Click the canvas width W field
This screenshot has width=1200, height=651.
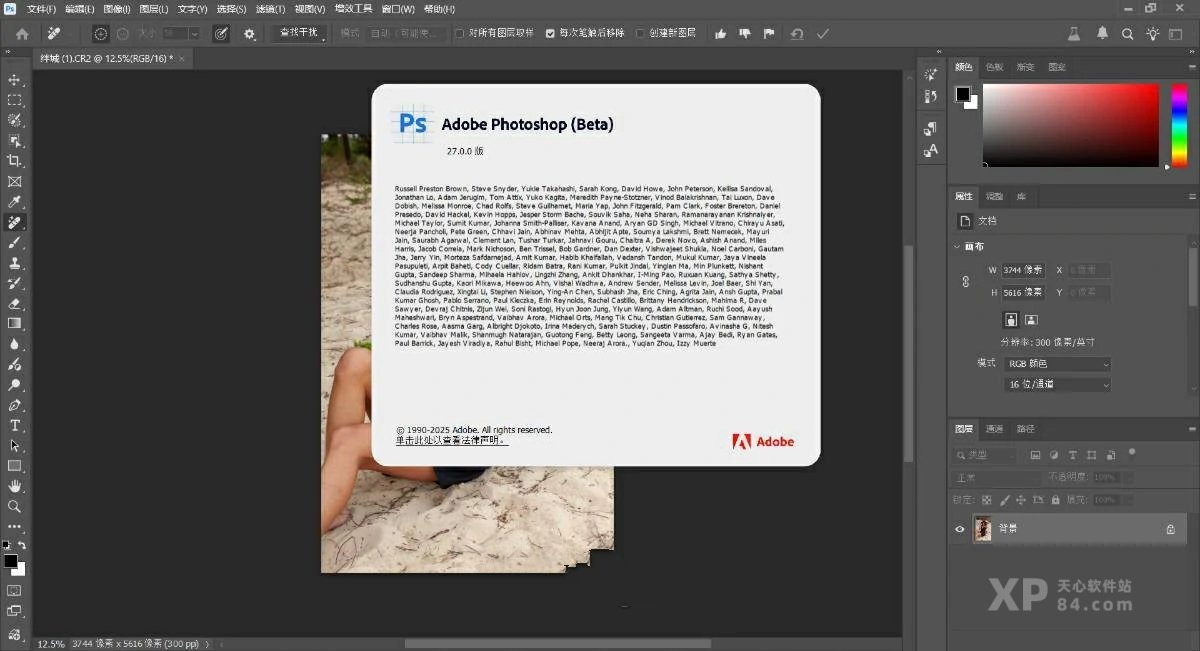tap(1021, 270)
